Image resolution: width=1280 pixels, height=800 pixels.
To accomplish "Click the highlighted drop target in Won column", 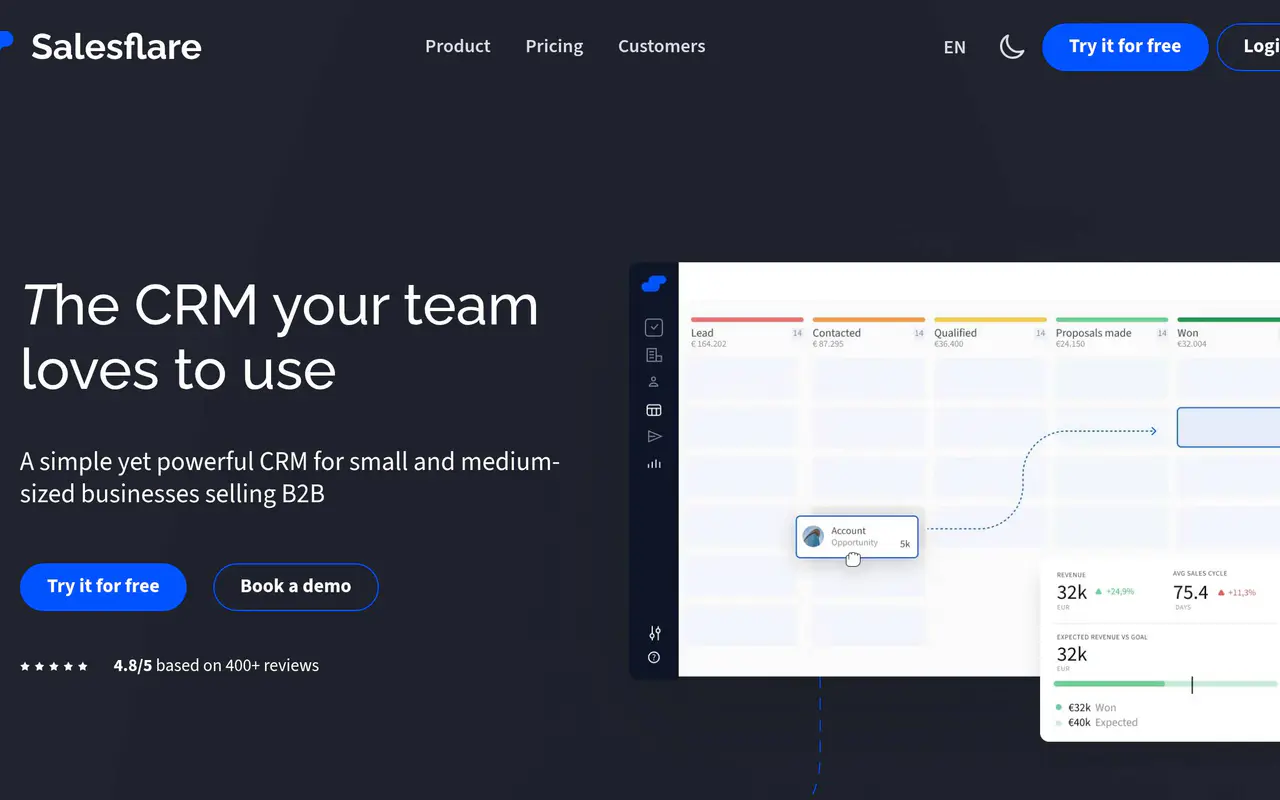I will click(x=1228, y=427).
